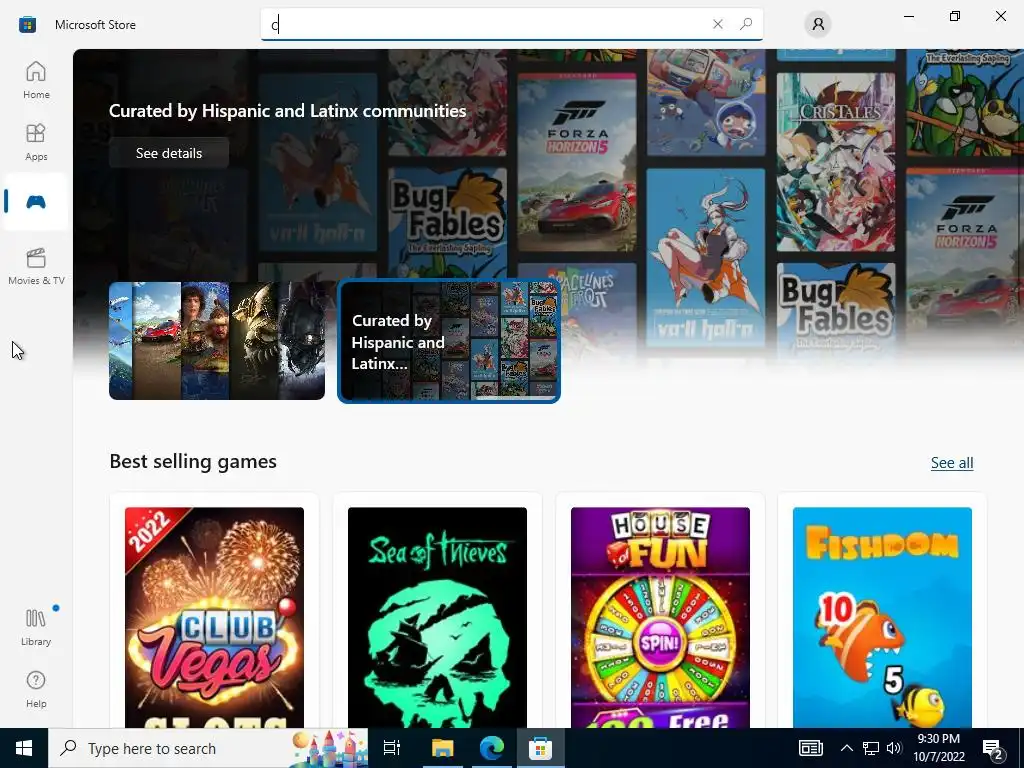Clear the search box with X icon

point(718,24)
